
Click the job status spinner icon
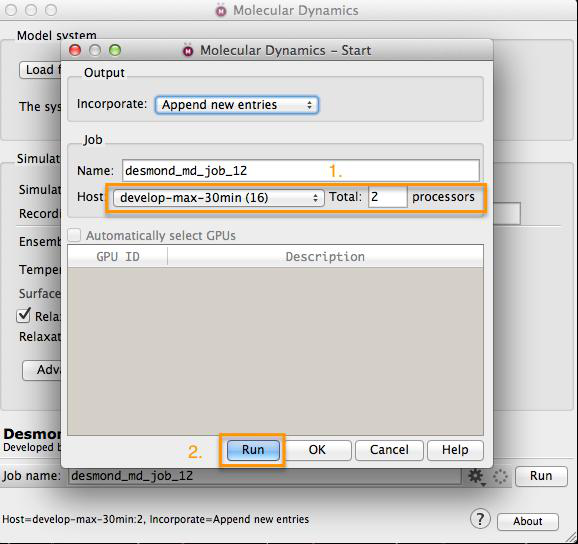500,476
